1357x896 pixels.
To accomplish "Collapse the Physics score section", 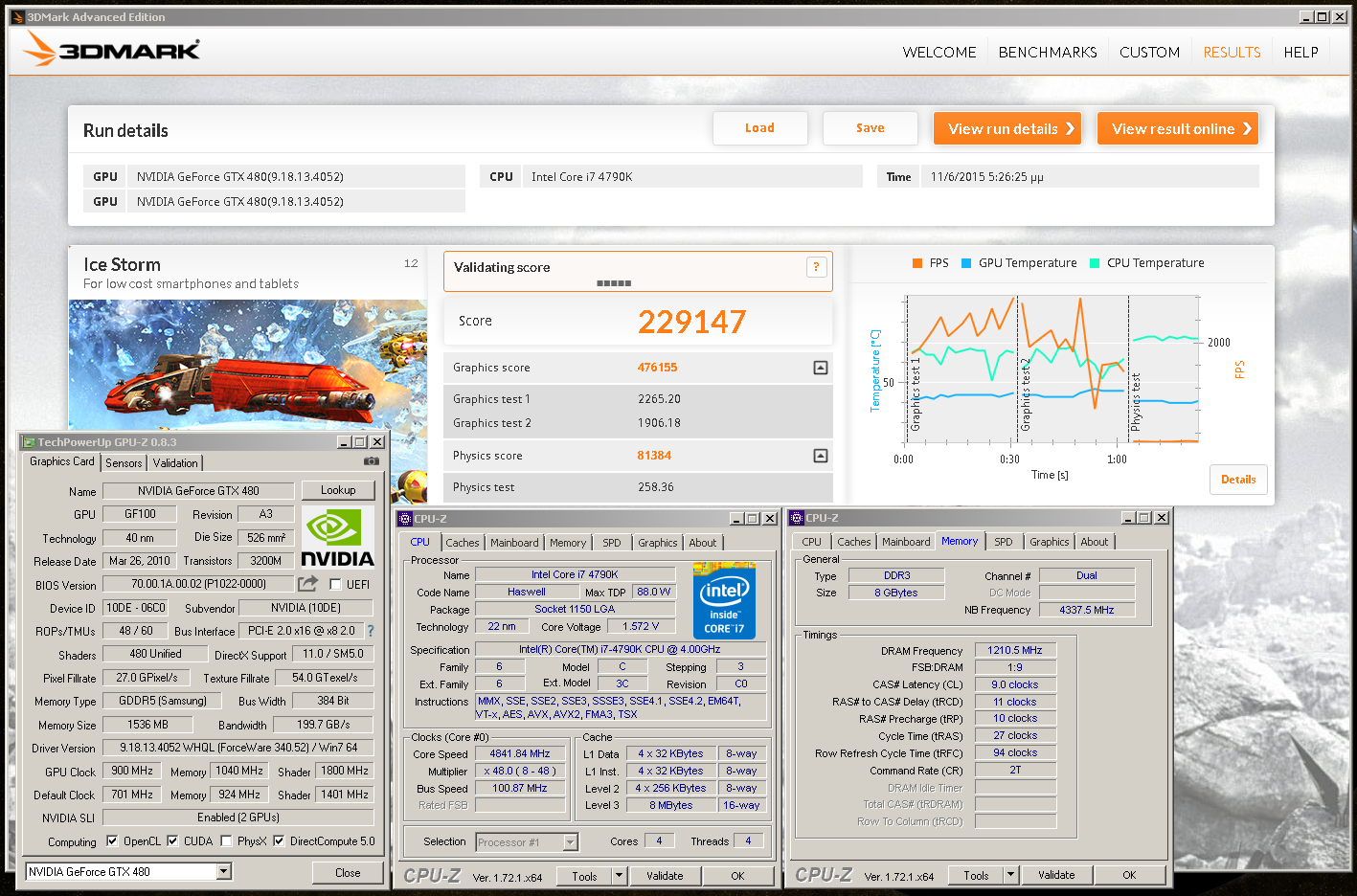I will [x=821, y=456].
